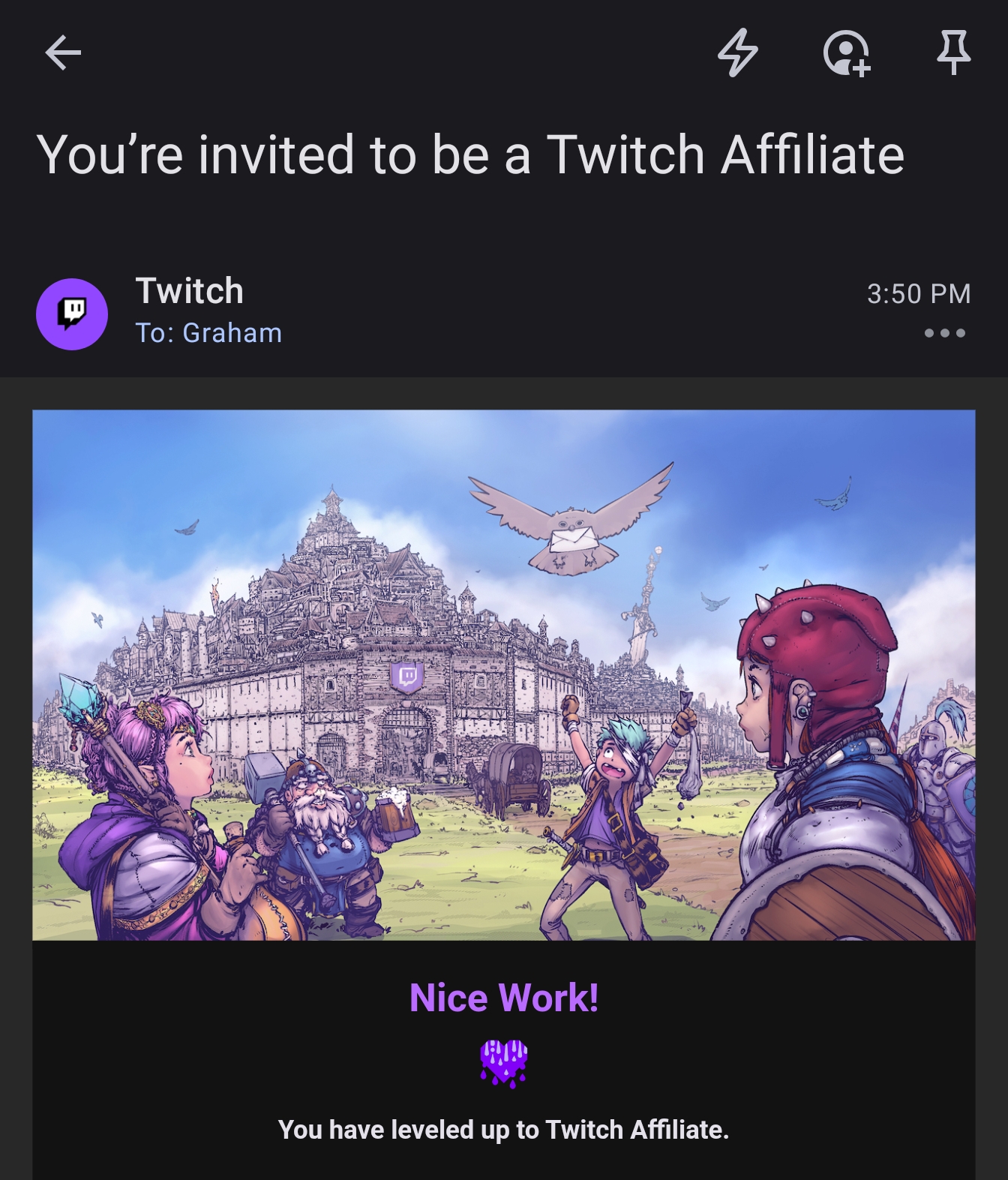Image resolution: width=1008 pixels, height=1180 pixels.
Task: Select the 'You have leveled up to Twitch Affiliate' text
Action: click(503, 1130)
